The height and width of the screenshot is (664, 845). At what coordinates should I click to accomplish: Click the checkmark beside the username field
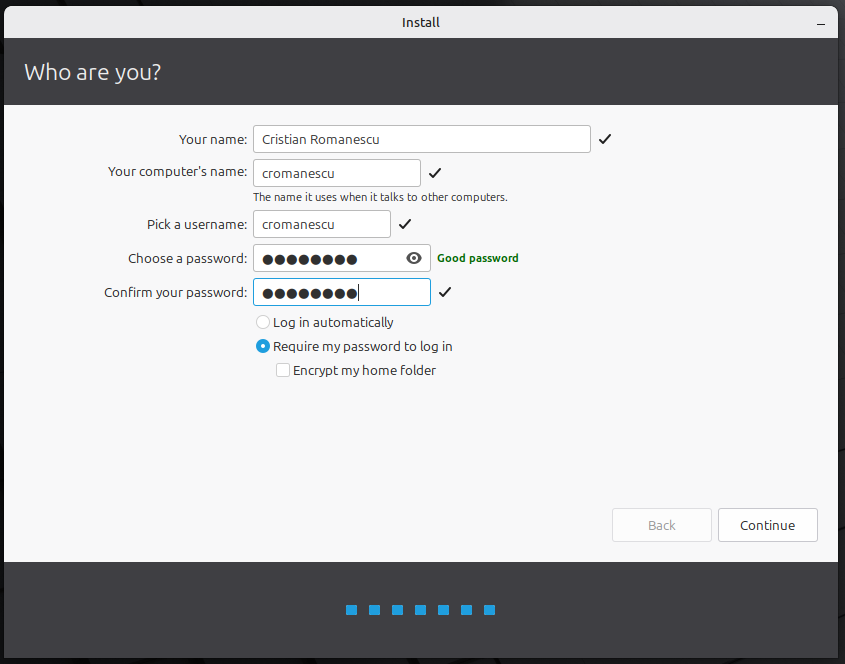click(405, 224)
